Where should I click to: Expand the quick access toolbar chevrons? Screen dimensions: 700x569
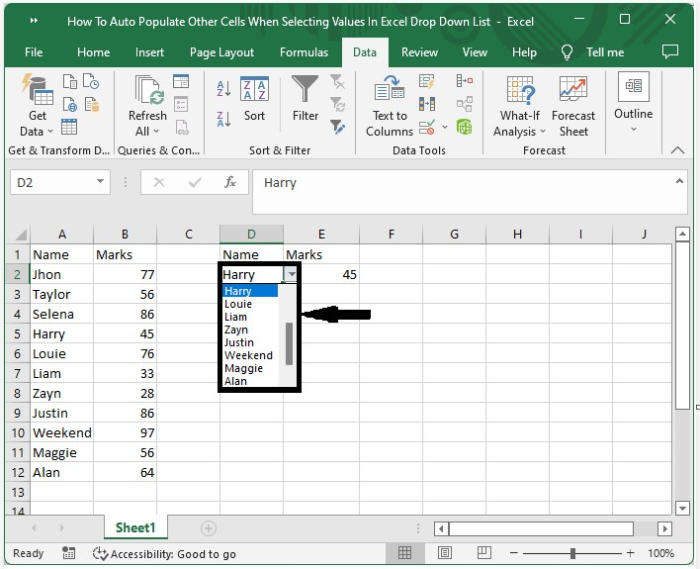click(x=34, y=21)
